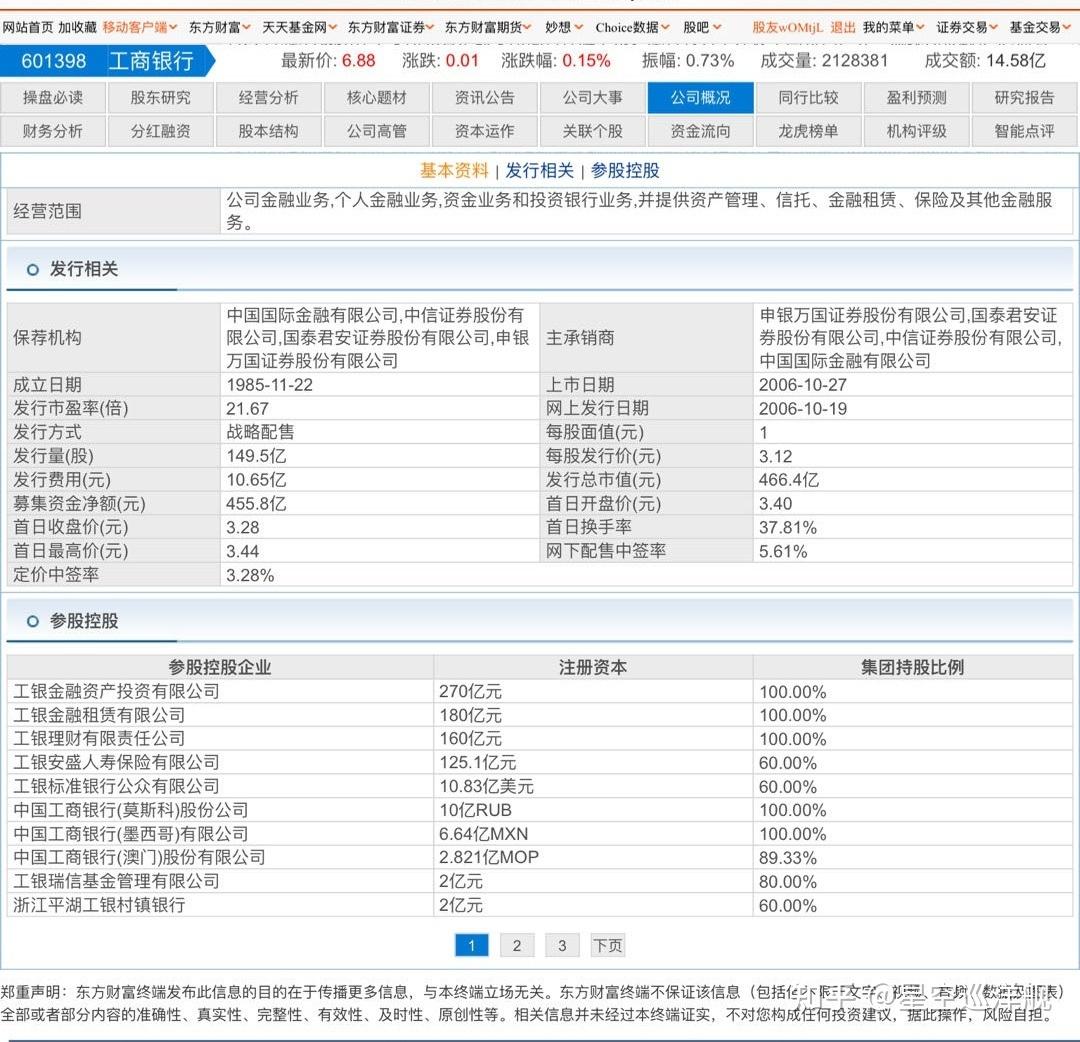This screenshot has height=1042, width=1080.
Task: Switch to 分红融资 tab
Action: point(160,131)
